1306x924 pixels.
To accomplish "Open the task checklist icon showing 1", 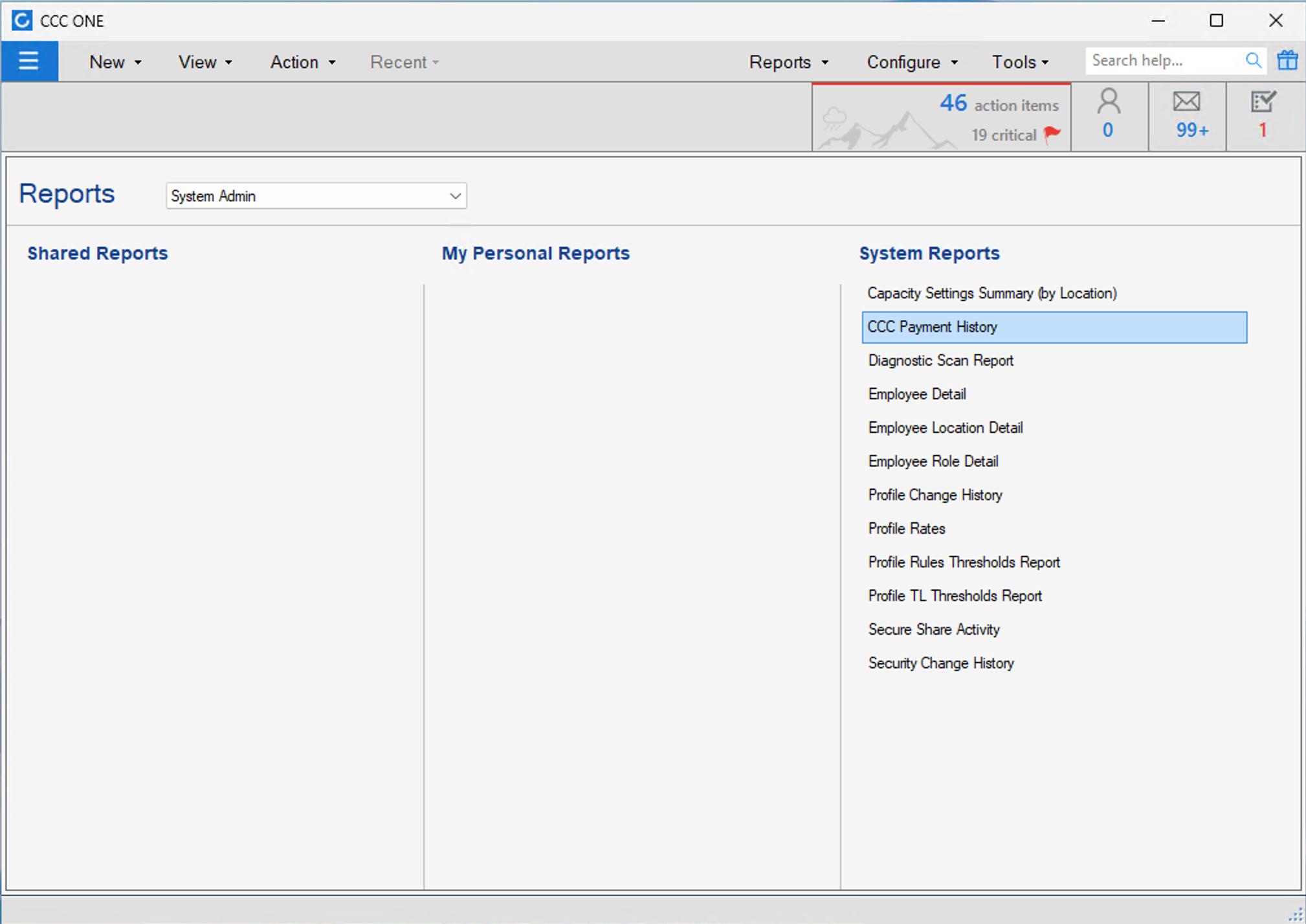I will 1263,116.
